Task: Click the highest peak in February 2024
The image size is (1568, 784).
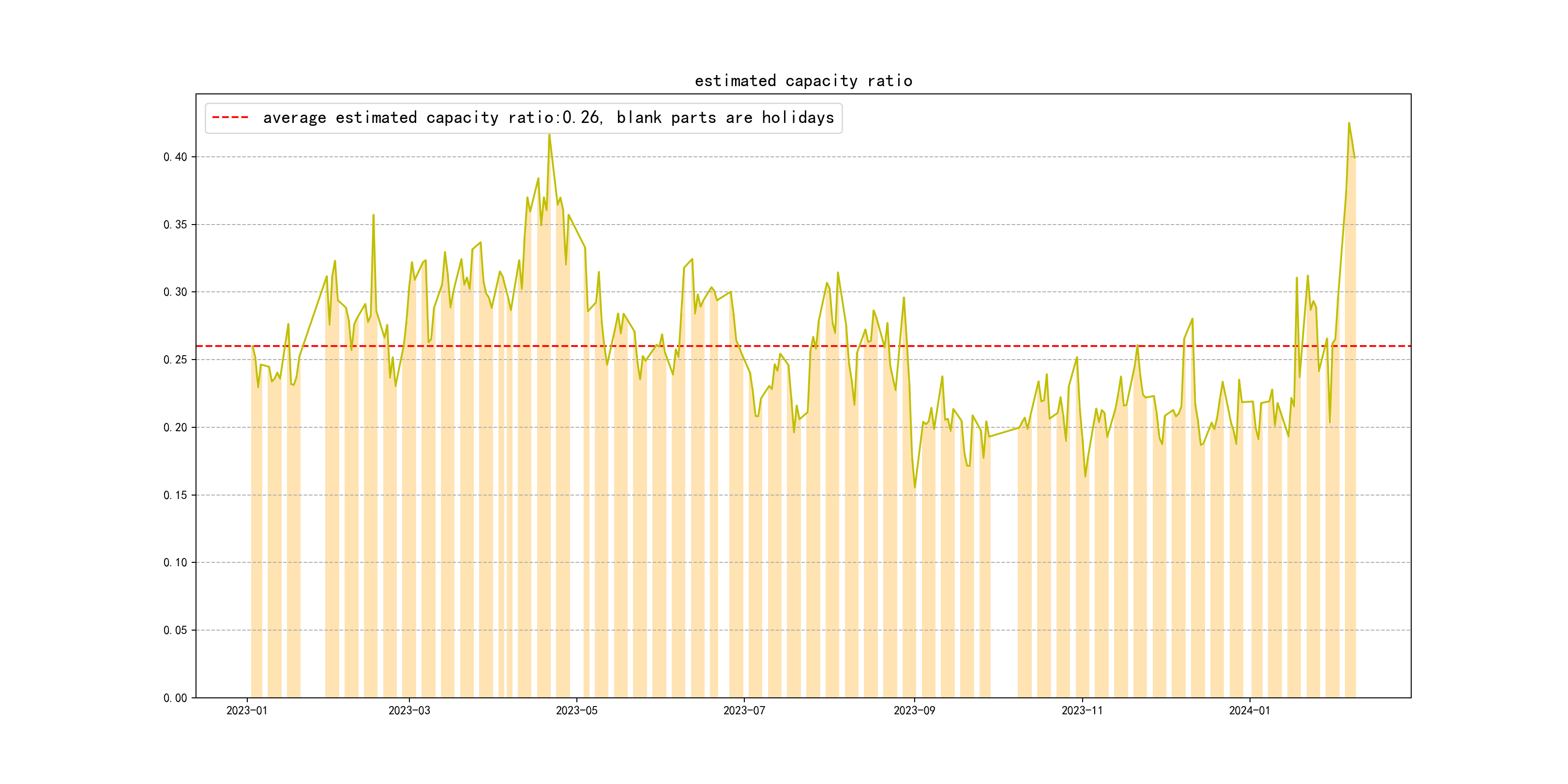Action: [x=1349, y=123]
